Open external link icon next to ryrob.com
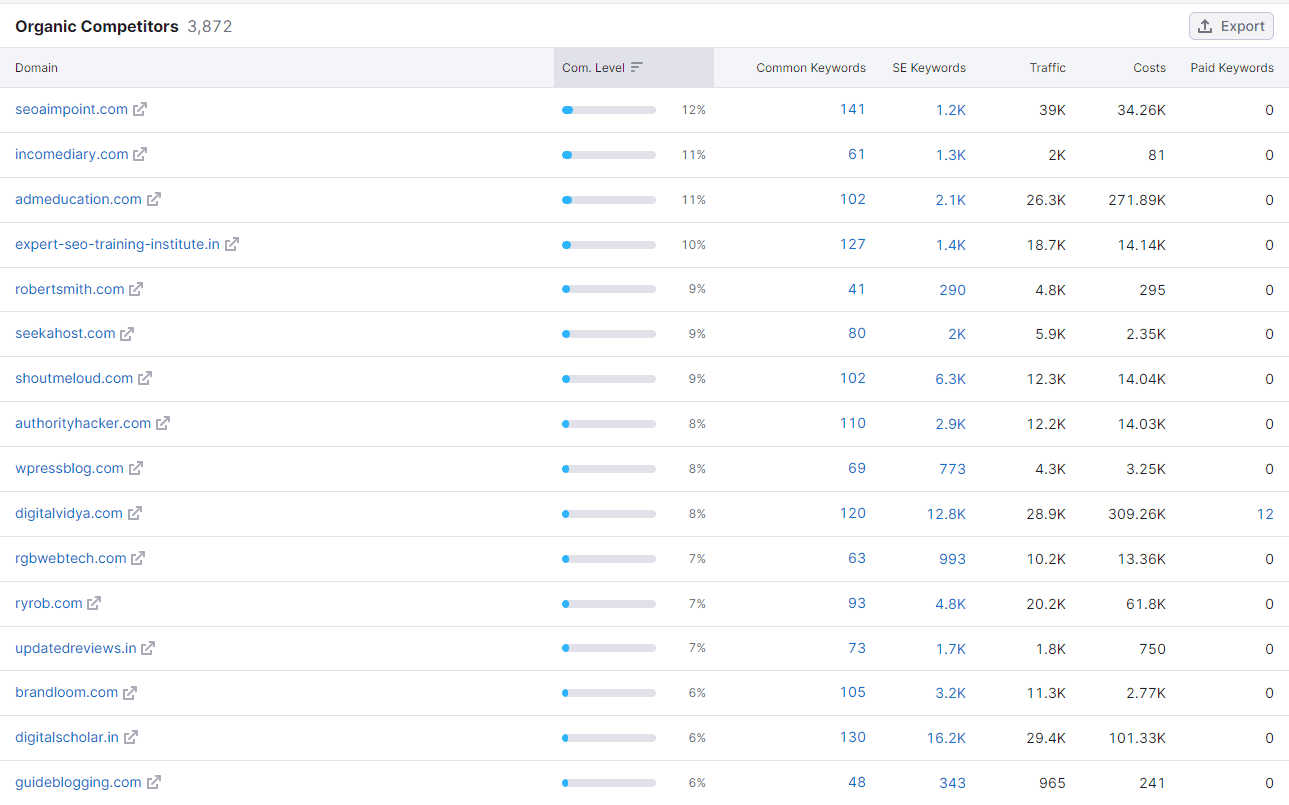This screenshot has height=805, width=1289. pyautogui.click(x=94, y=604)
